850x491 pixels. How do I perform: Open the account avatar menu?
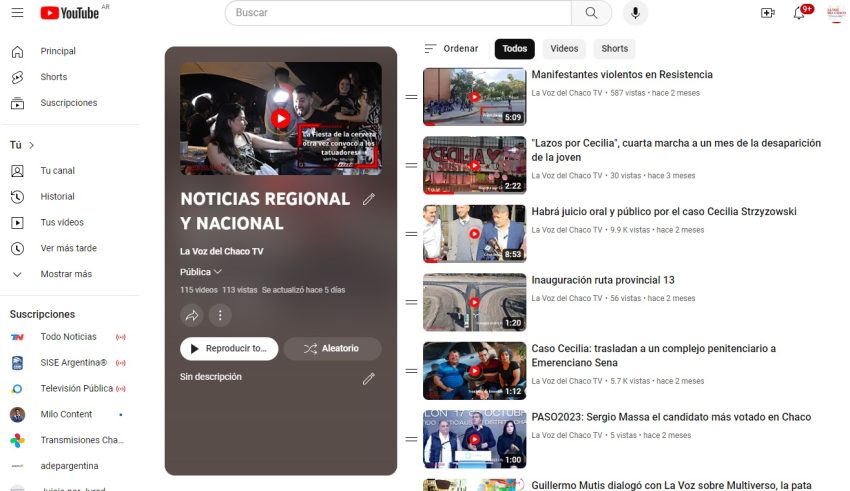tap(835, 12)
